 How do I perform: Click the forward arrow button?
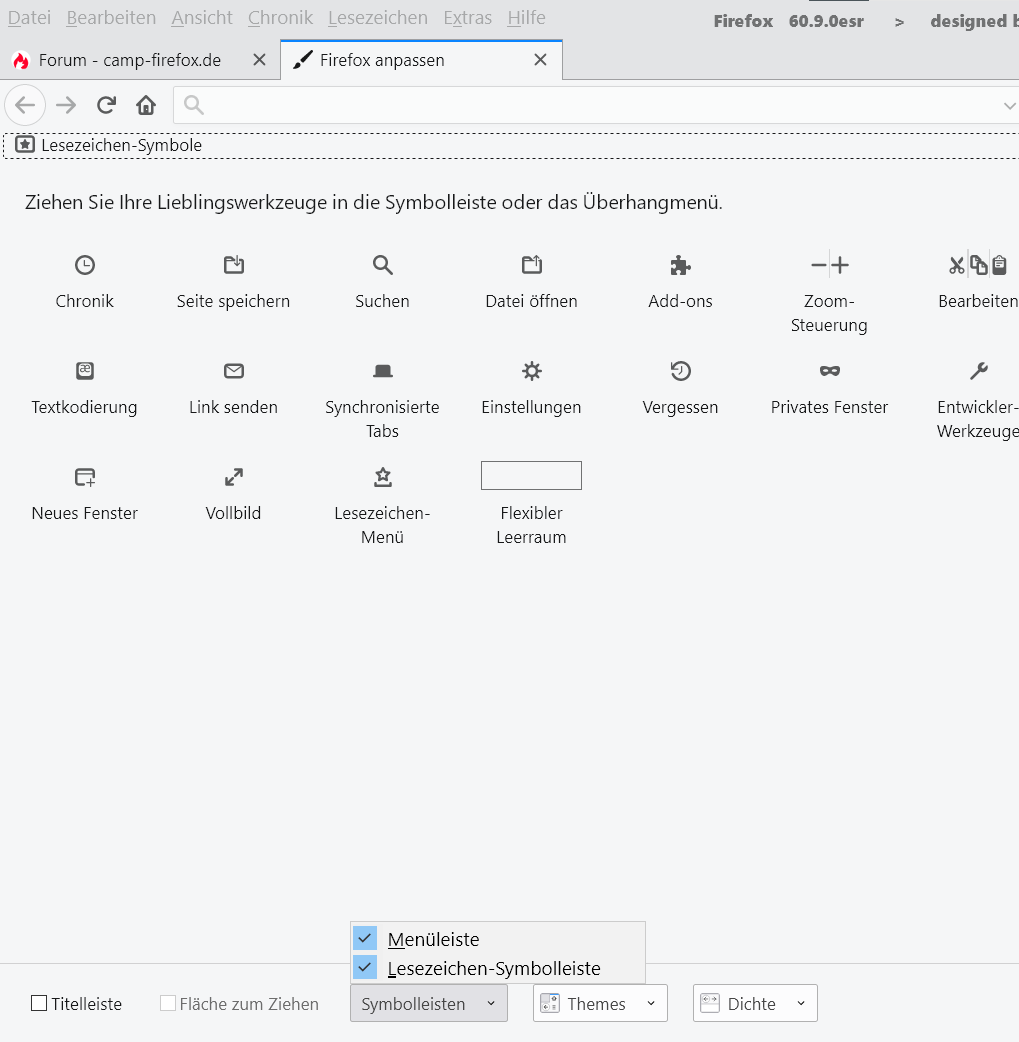click(x=66, y=105)
